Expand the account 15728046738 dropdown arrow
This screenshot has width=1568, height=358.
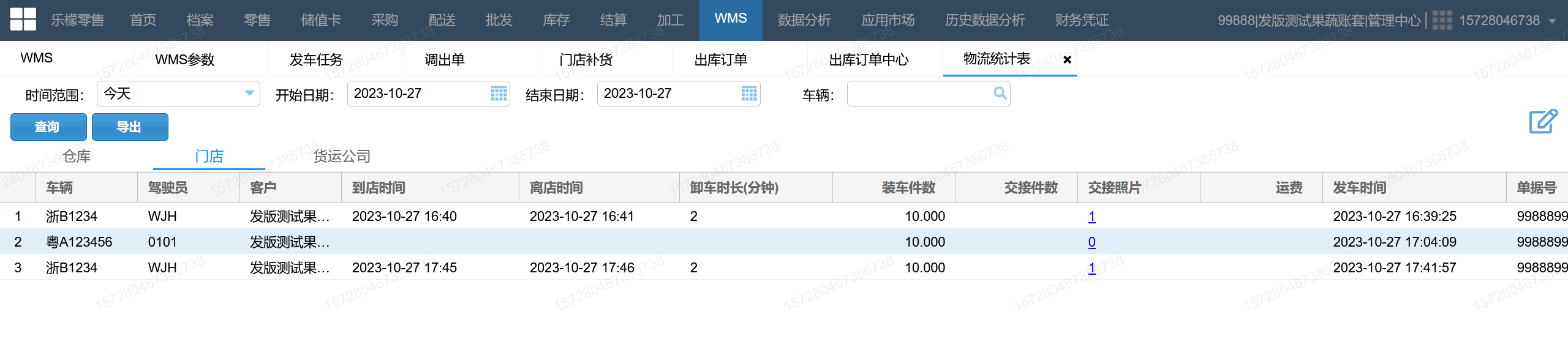point(1552,21)
